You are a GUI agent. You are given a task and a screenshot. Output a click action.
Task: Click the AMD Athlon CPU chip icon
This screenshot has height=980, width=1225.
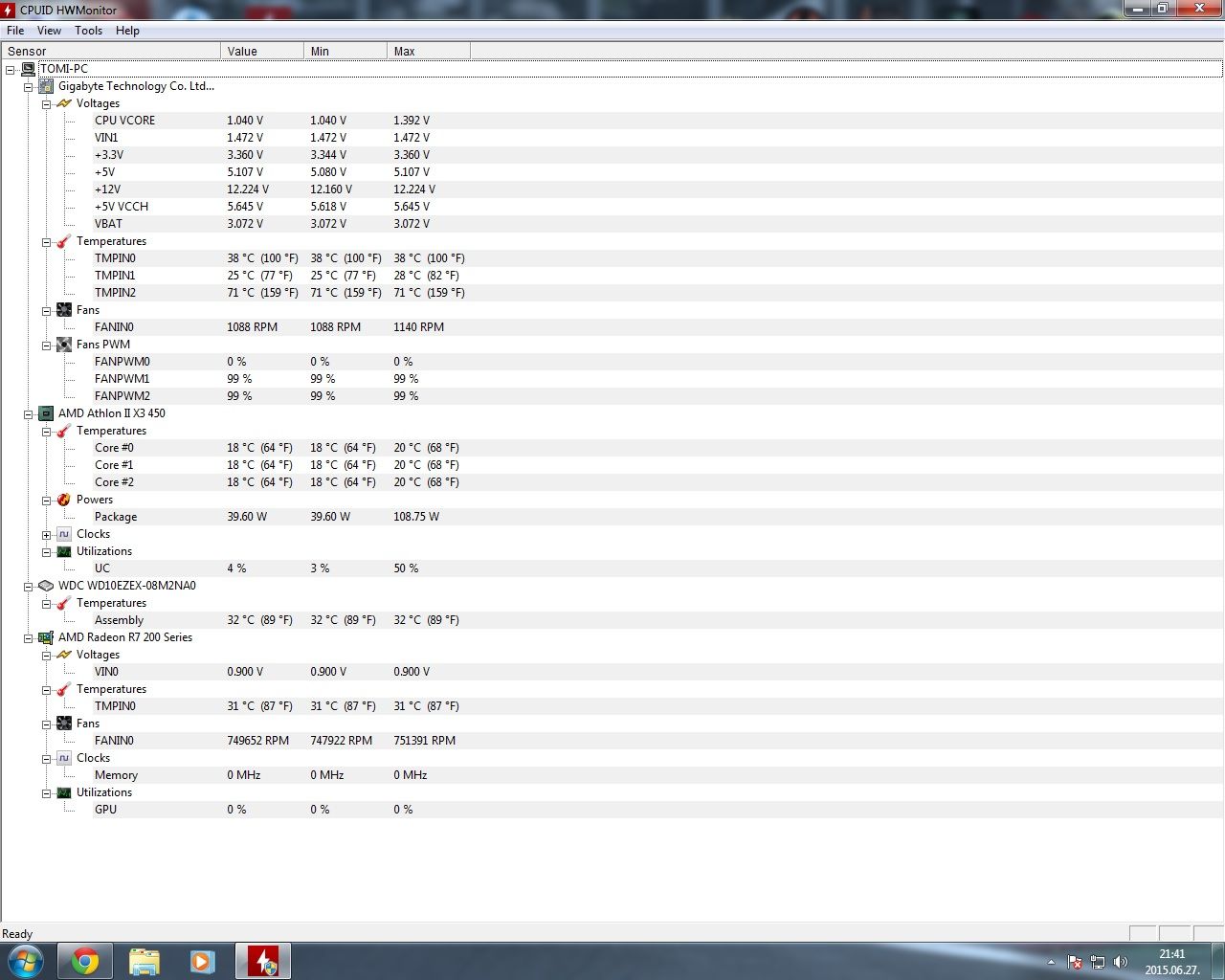tap(45, 413)
